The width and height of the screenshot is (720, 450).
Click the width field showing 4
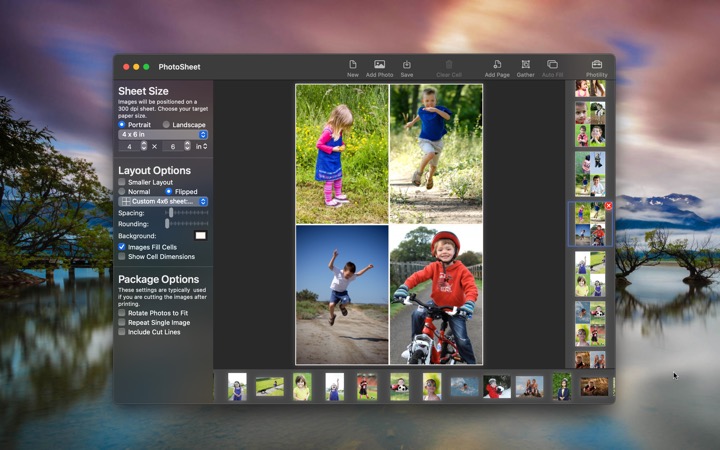click(x=129, y=146)
